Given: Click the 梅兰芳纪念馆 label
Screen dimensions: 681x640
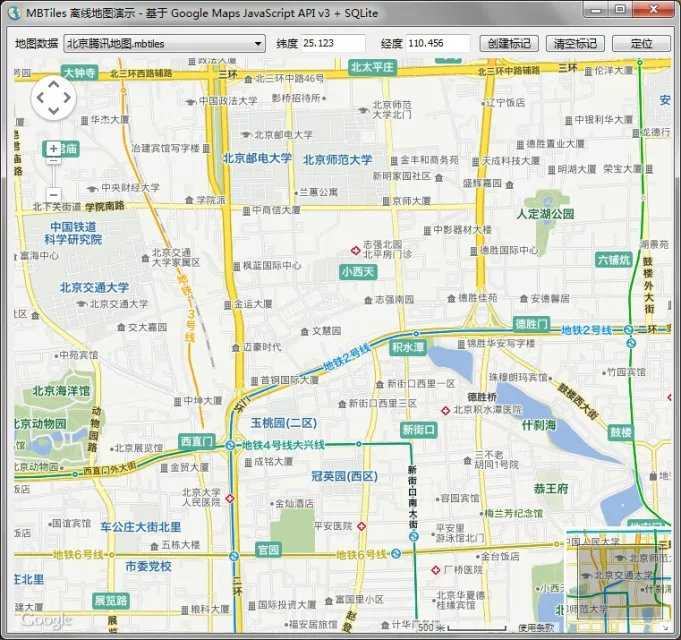Looking at the screenshot, I should coord(513,514).
